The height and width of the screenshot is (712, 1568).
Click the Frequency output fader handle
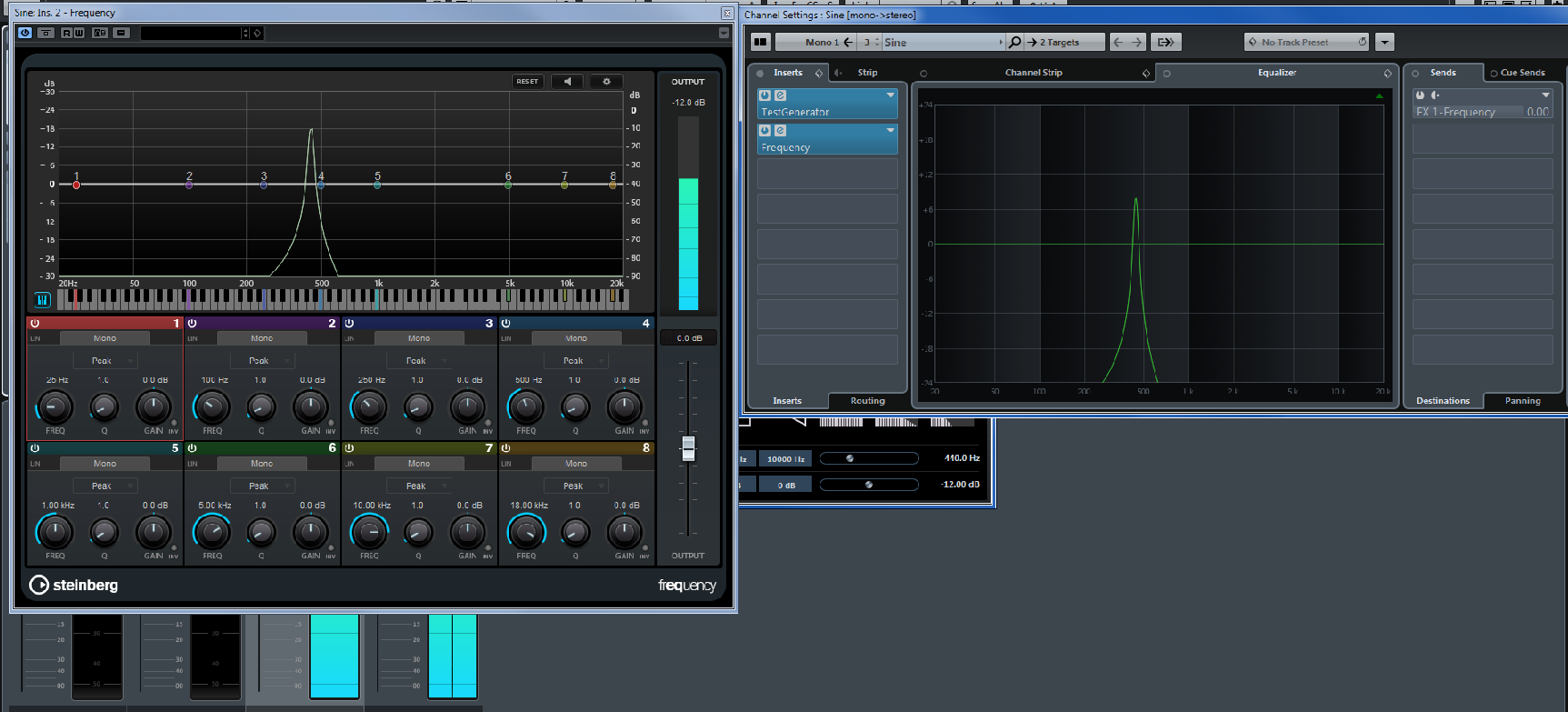point(688,448)
